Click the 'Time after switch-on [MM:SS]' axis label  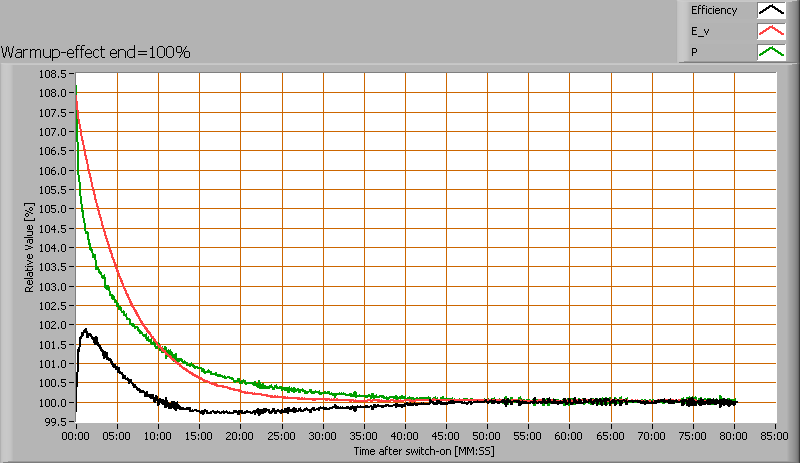424,451
